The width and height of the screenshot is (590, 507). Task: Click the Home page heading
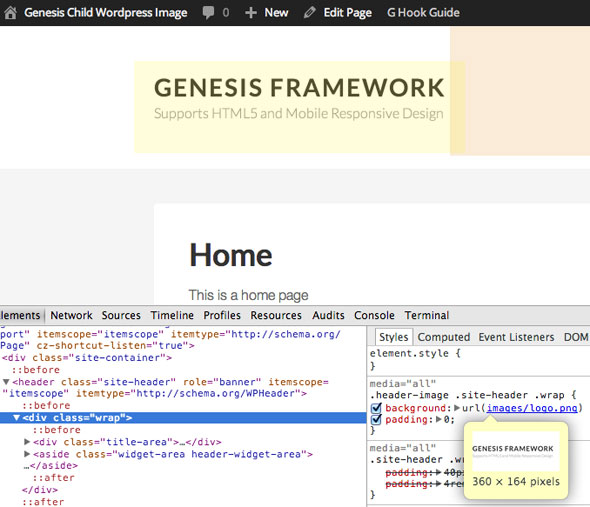(x=231, y=255)
